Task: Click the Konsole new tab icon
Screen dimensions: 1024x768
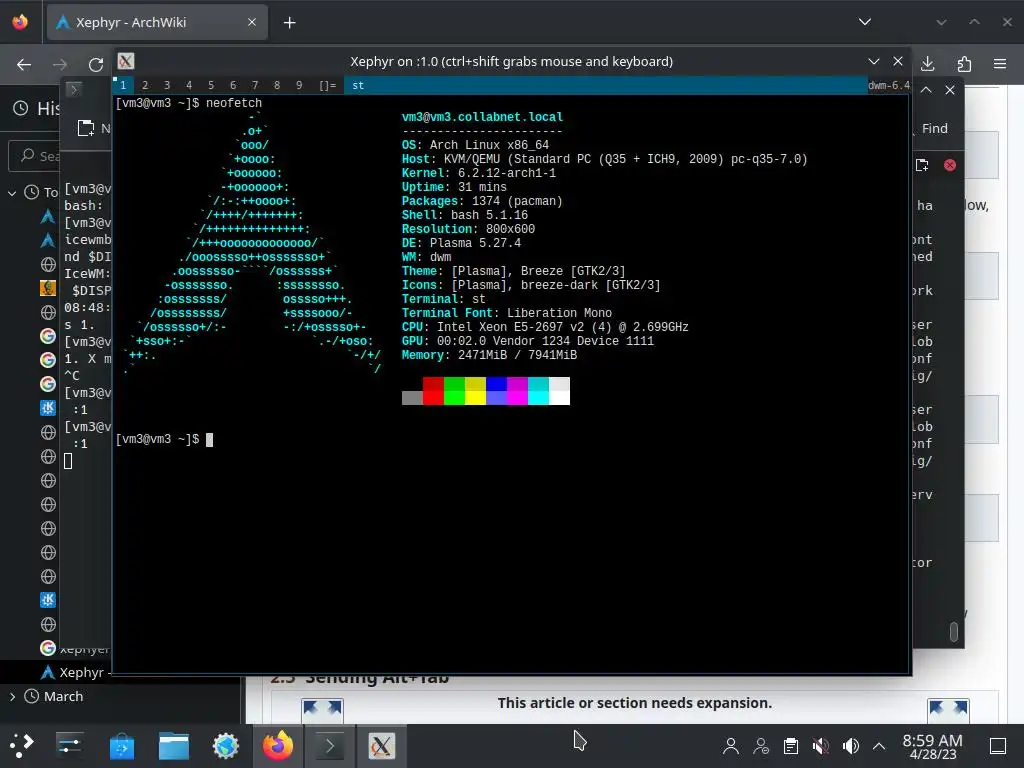Action: [921, 165]
